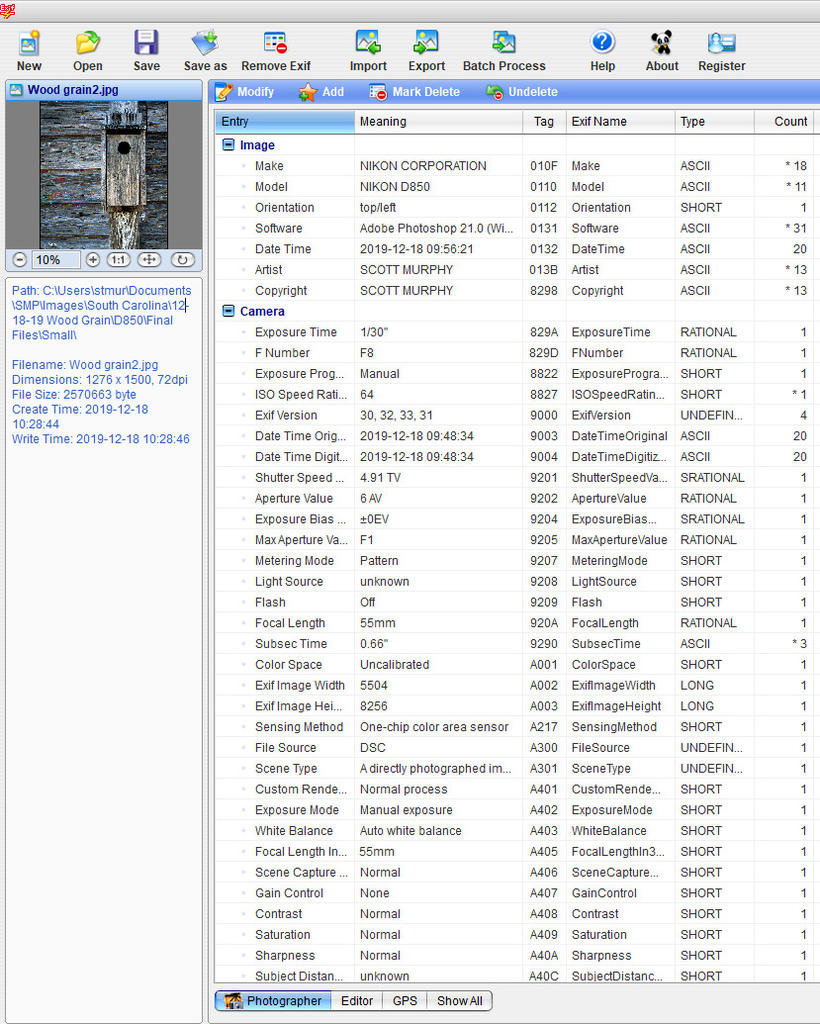Click the New file toolbar icon
The height and width of the screenshot is (1024, 820).
[29, 44]
